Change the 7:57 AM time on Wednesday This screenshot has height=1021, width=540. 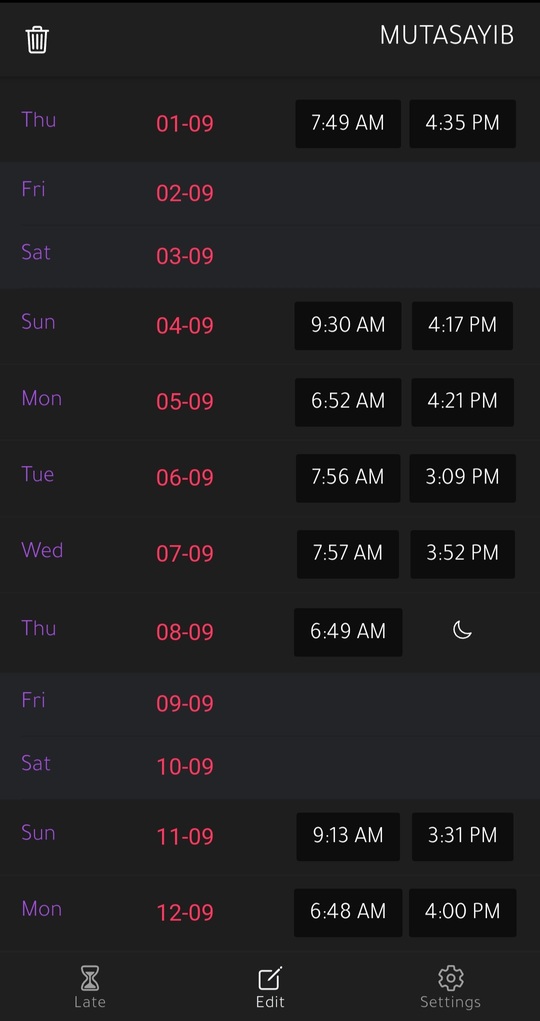point(348,553)
